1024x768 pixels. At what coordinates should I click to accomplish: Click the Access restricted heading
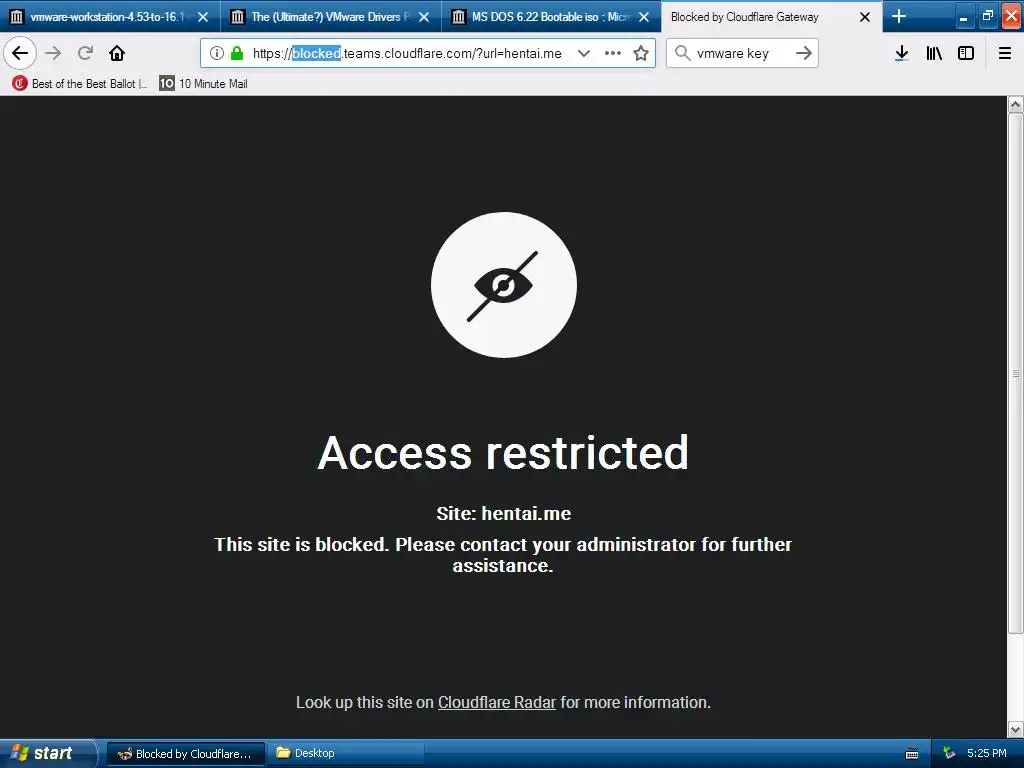point(504,453)
